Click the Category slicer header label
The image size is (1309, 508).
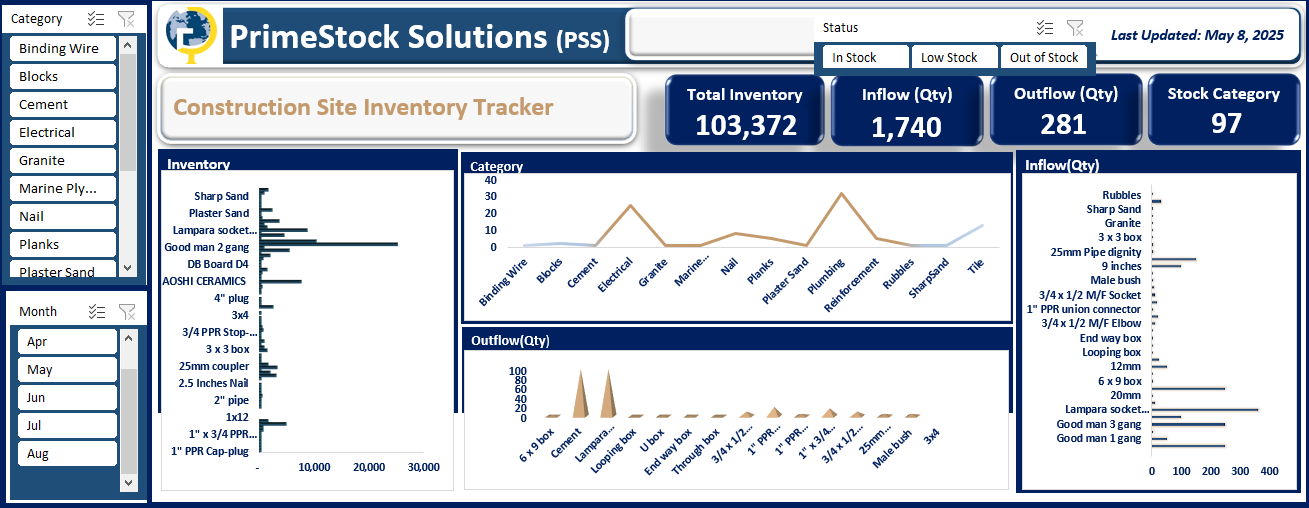[x=36, y=19]
